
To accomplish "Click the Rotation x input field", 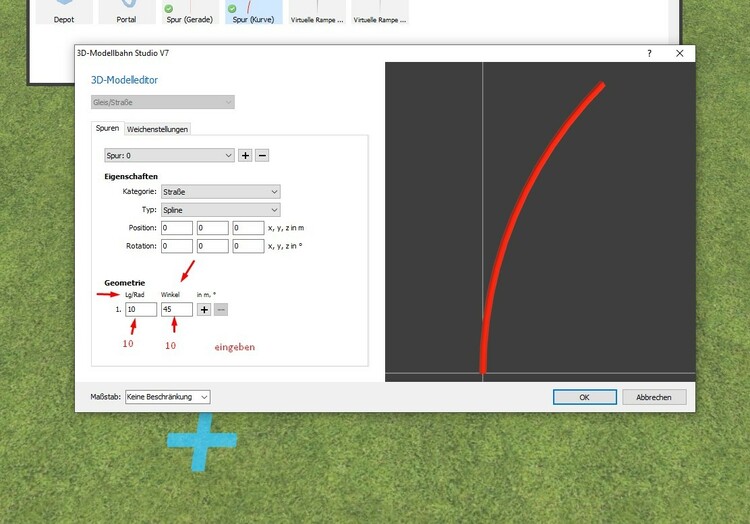I will (177, 246).
